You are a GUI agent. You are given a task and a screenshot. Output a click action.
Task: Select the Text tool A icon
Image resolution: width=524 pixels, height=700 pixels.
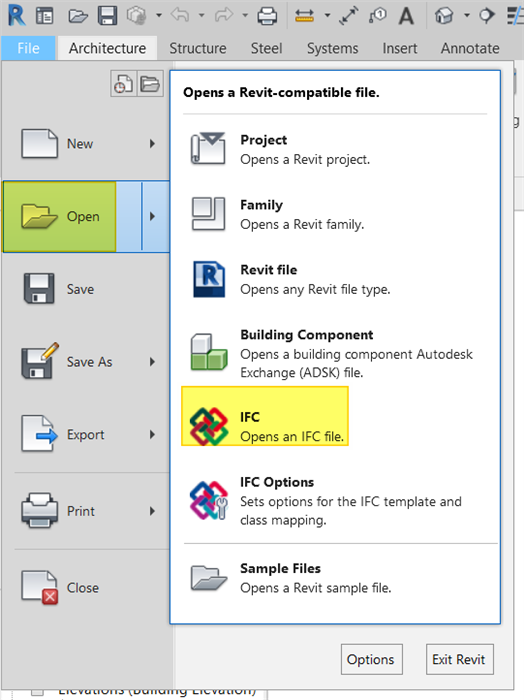pos(406,16)
